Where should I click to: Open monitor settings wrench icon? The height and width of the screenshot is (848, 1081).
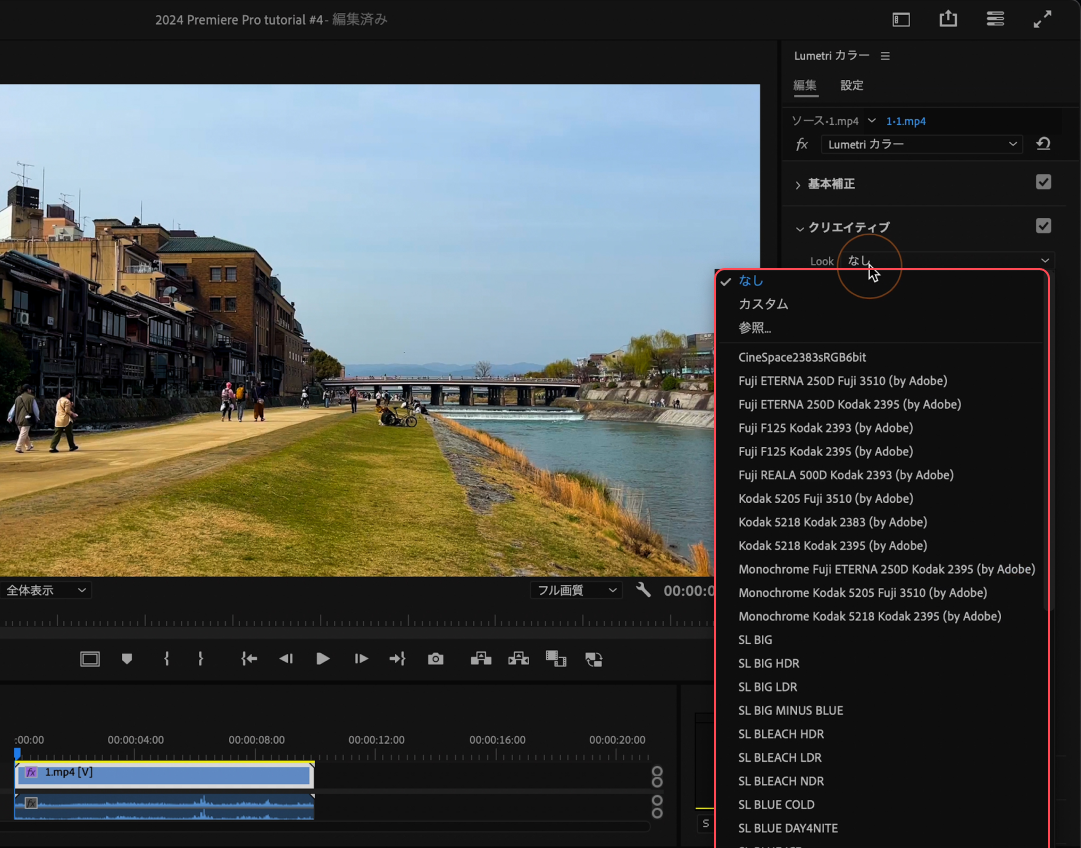[x=643, y=590]
